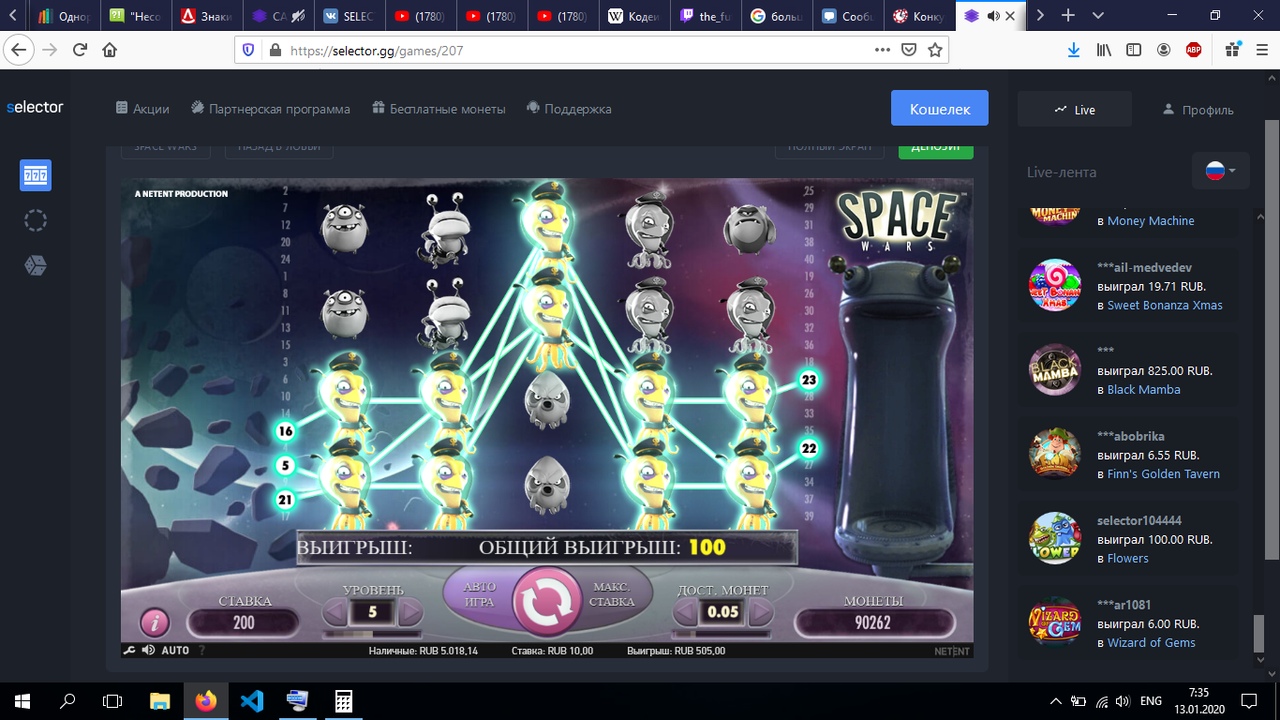The image size is (1280, 720).
Task: Open the Кошелек wallet
Action: (940, 109)
